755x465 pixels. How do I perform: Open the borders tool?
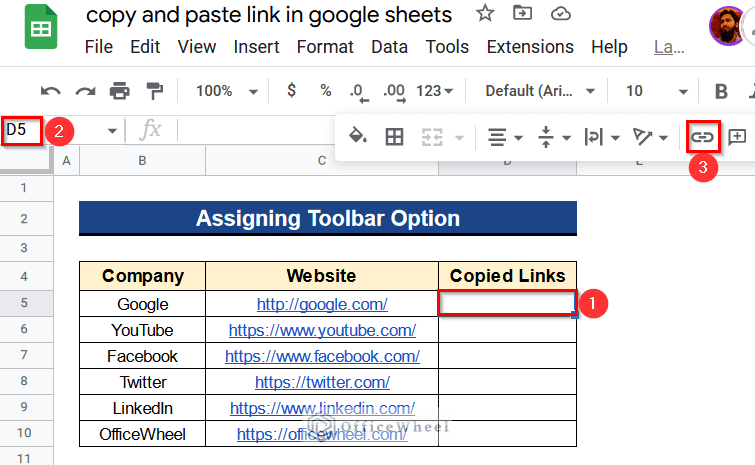394,137
